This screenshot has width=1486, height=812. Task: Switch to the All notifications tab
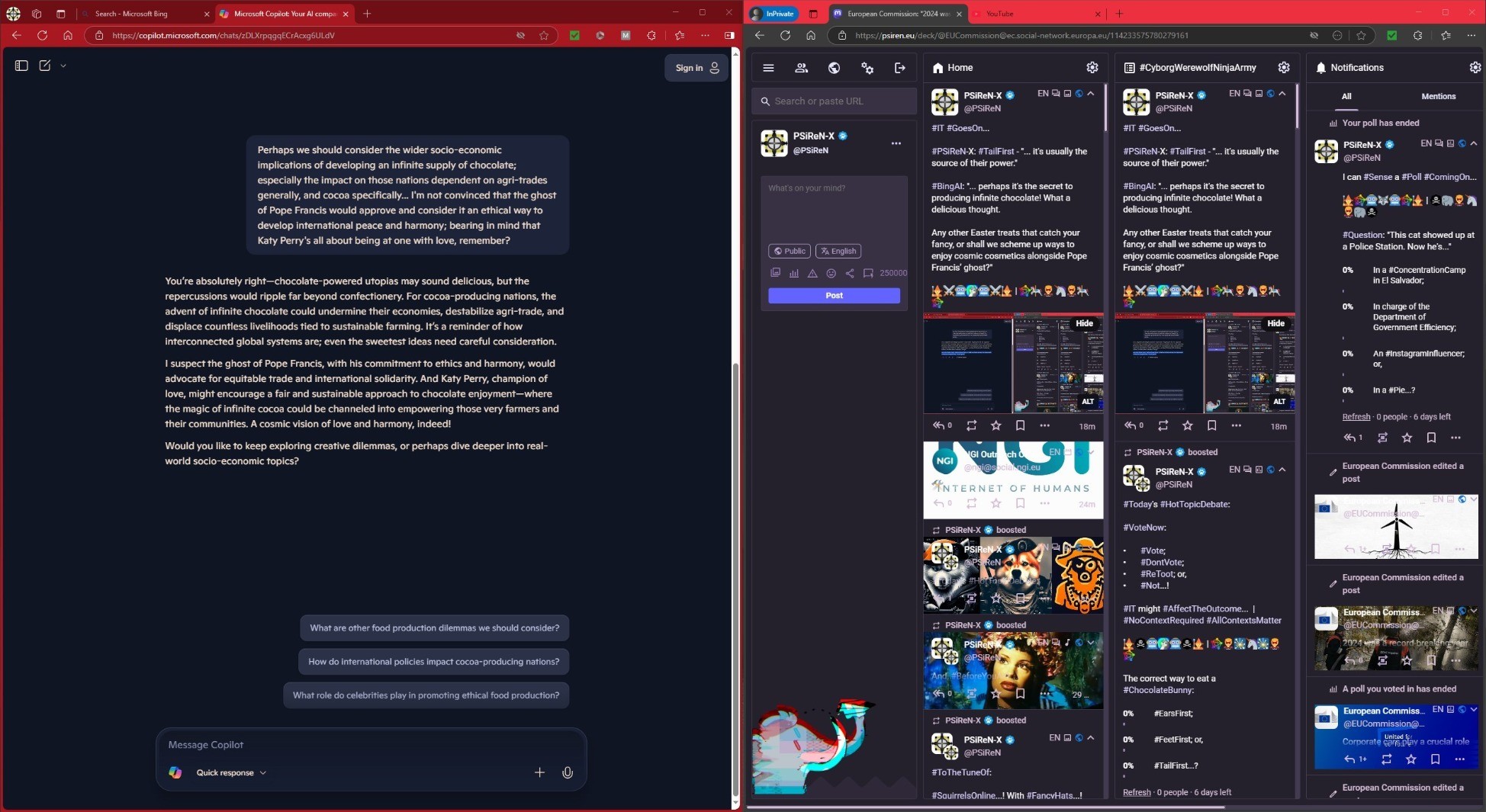pyautogui.click(x=1346, y=96)
